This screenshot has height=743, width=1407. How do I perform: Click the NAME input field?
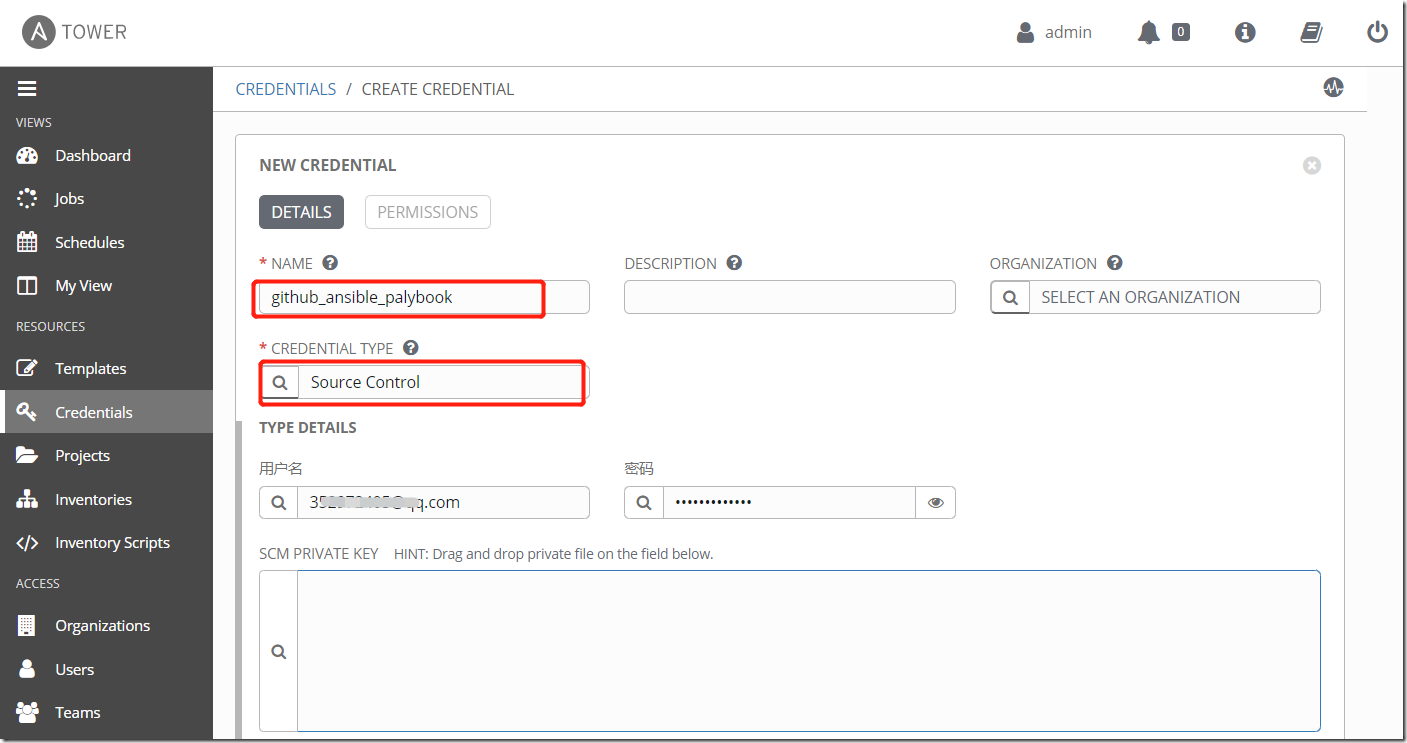click(424, 297)
